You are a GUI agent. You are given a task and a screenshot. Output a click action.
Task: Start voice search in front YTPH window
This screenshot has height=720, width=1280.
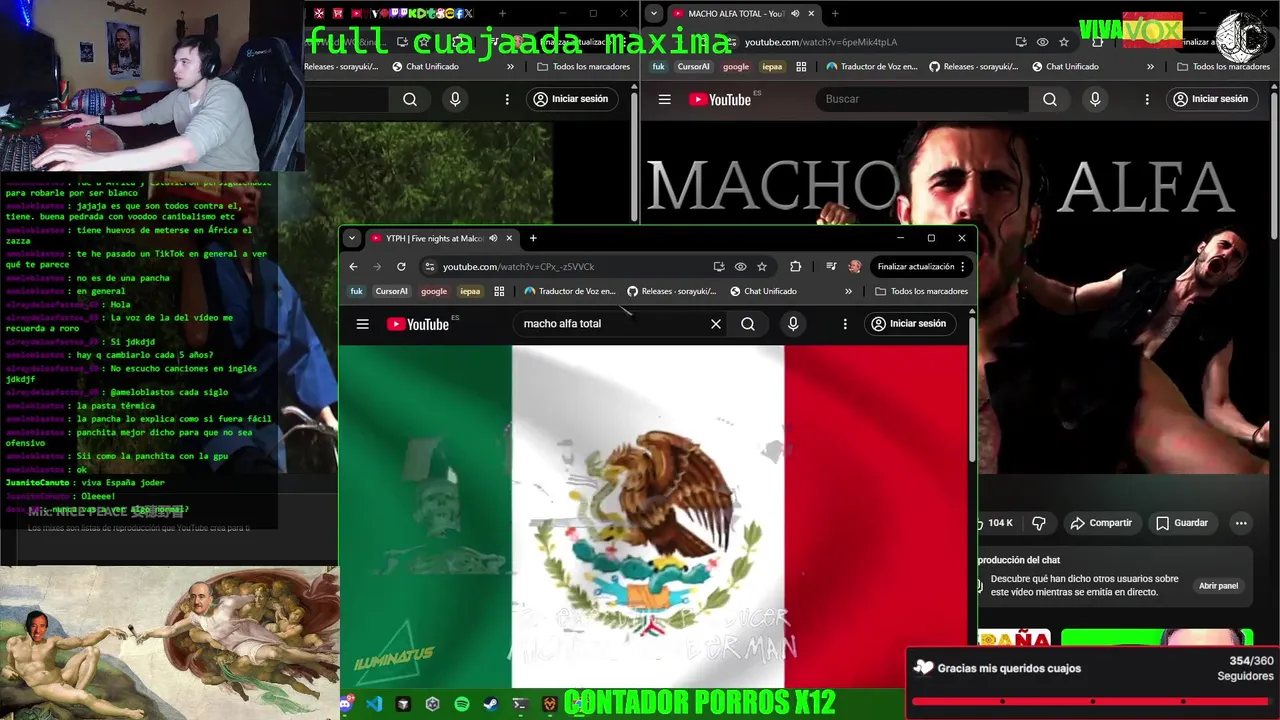(x=793, y=324)
